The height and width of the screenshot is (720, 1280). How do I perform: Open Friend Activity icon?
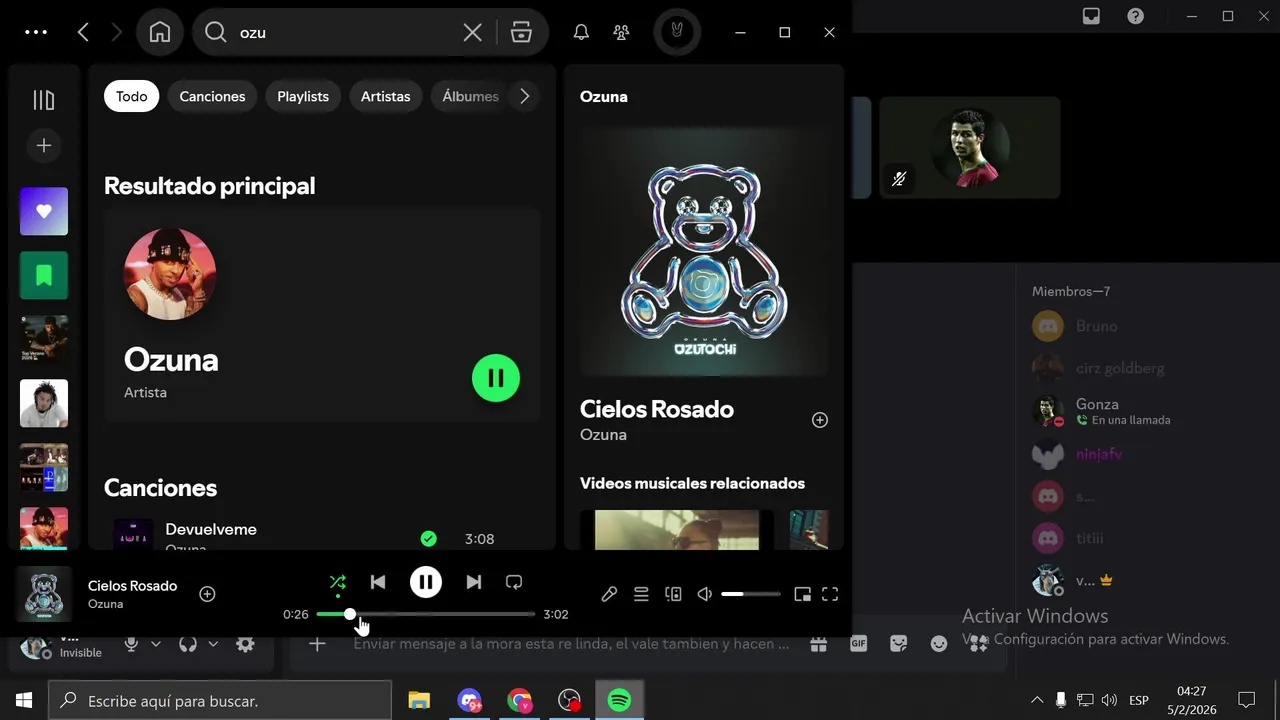point(621,32)
